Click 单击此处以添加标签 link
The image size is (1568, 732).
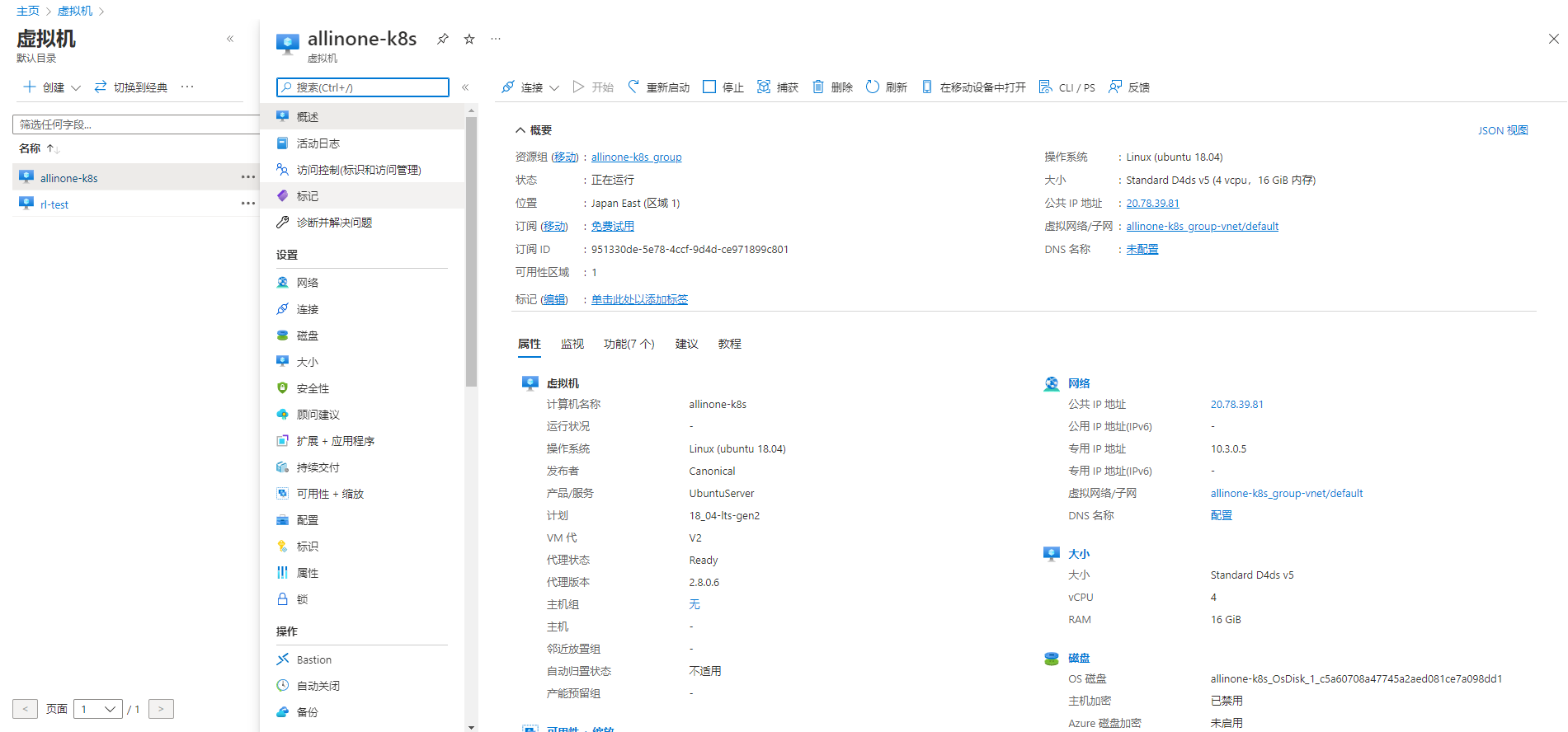coord(639,299)
